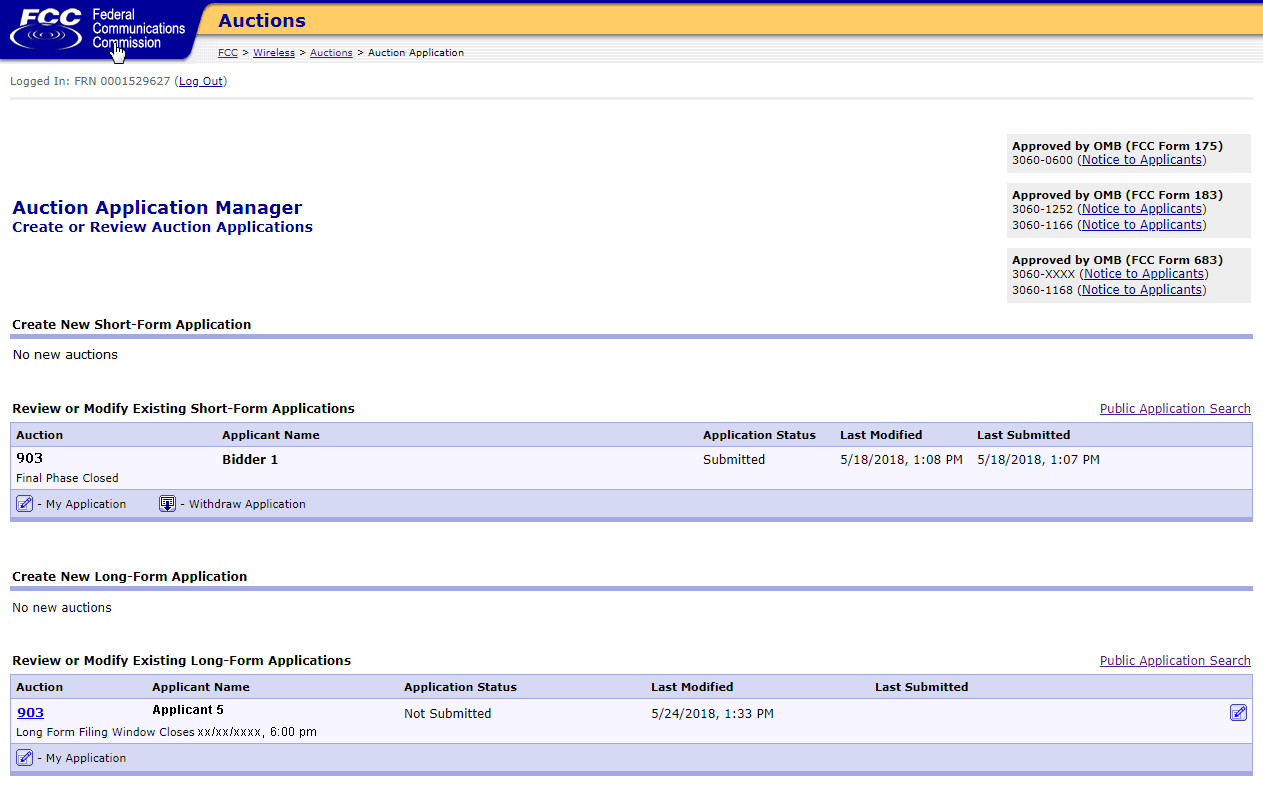Open Notice to Applicants for 3060-0600

pos(1141,160)
